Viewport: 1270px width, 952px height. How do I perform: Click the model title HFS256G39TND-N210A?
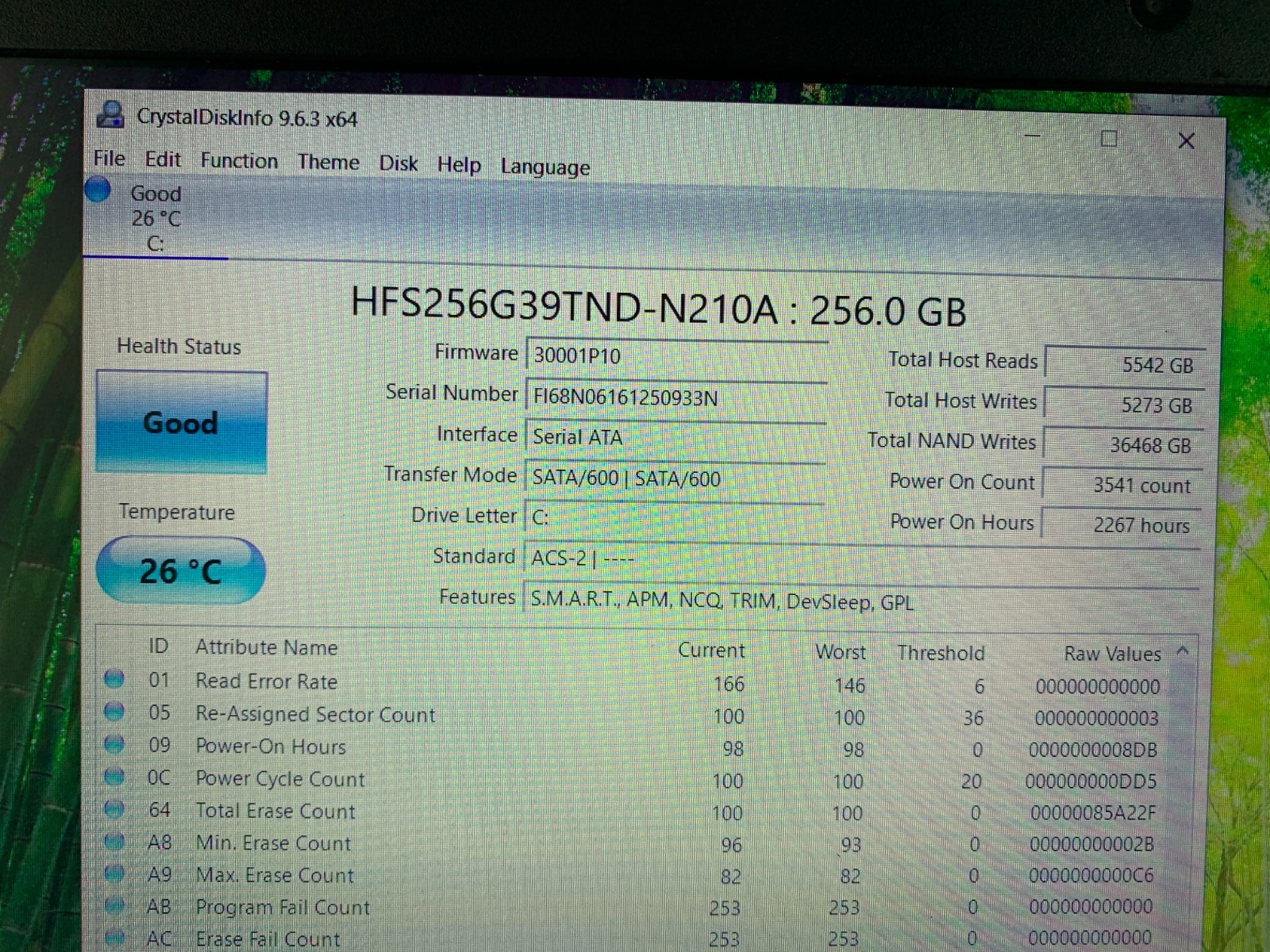click(564, 305)
